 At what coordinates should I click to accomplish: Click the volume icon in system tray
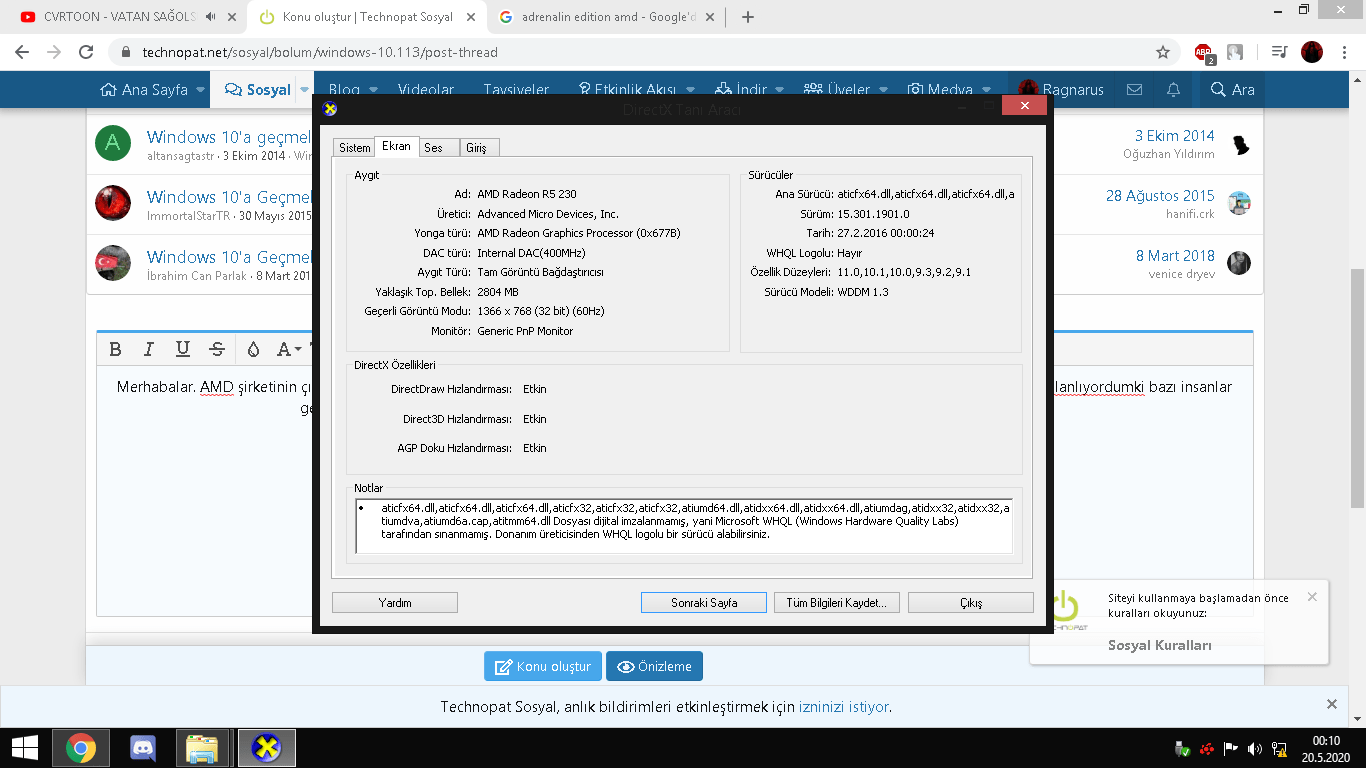coord(1255,748)
